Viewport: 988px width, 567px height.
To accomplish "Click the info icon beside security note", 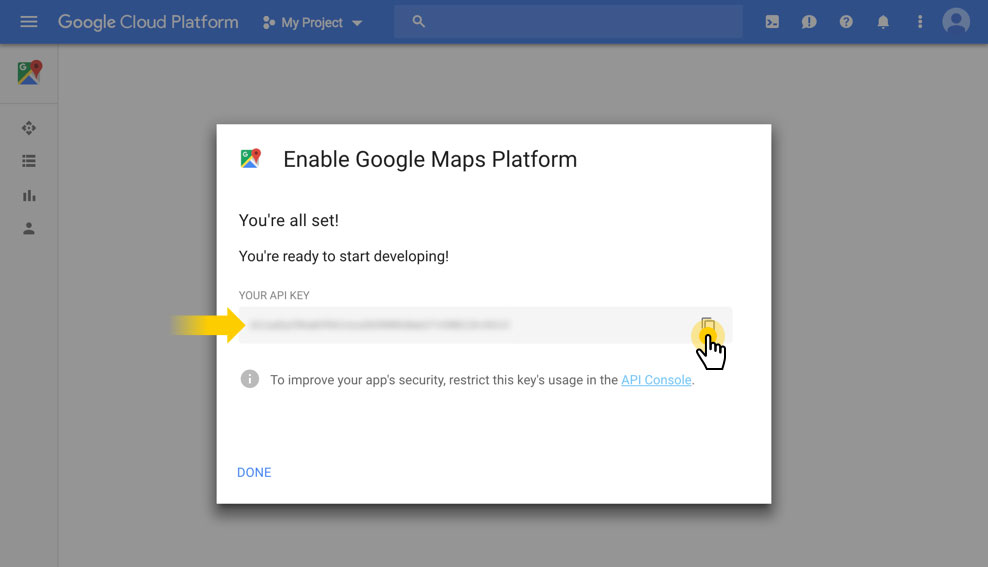I will (250, 379).
